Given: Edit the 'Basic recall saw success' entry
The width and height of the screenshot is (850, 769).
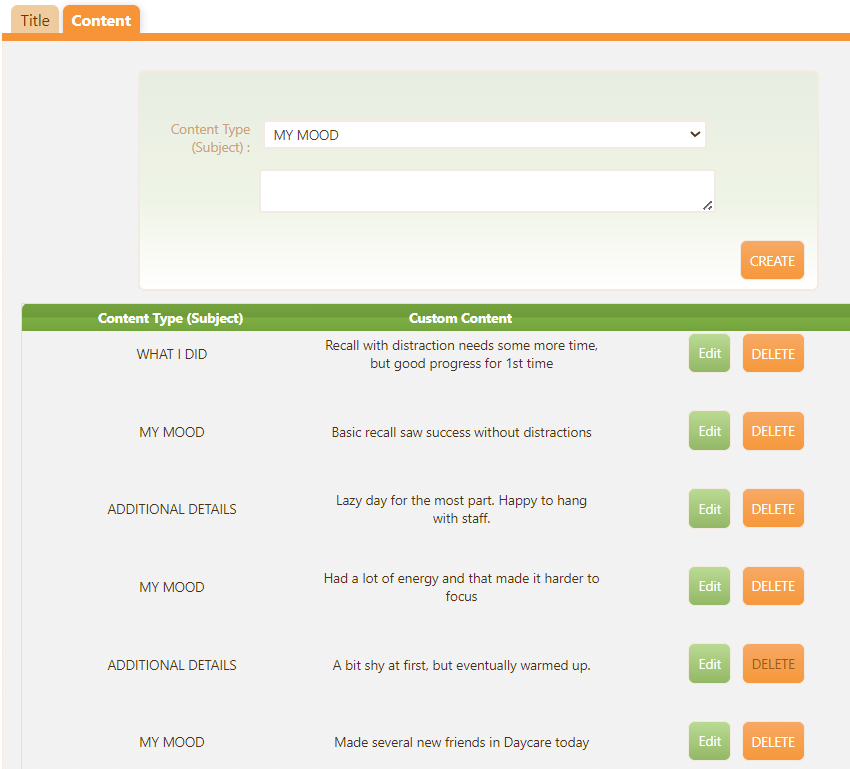Looking at the screenshot, I should pos(709,431).
